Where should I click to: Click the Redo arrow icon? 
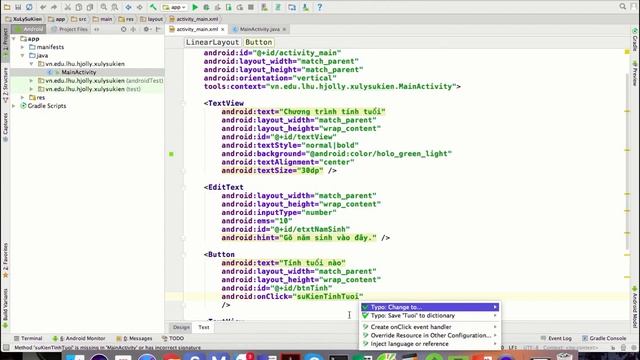point(54,7)
